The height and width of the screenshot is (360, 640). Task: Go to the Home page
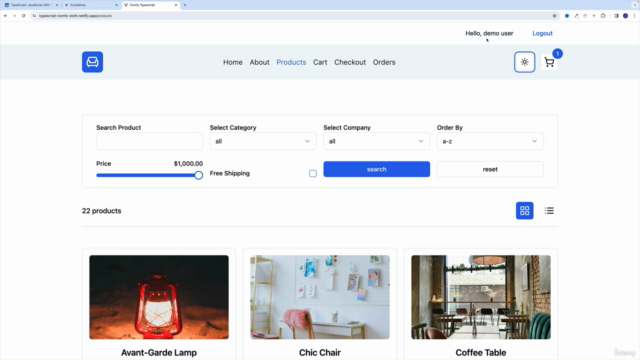pos(233,62)
